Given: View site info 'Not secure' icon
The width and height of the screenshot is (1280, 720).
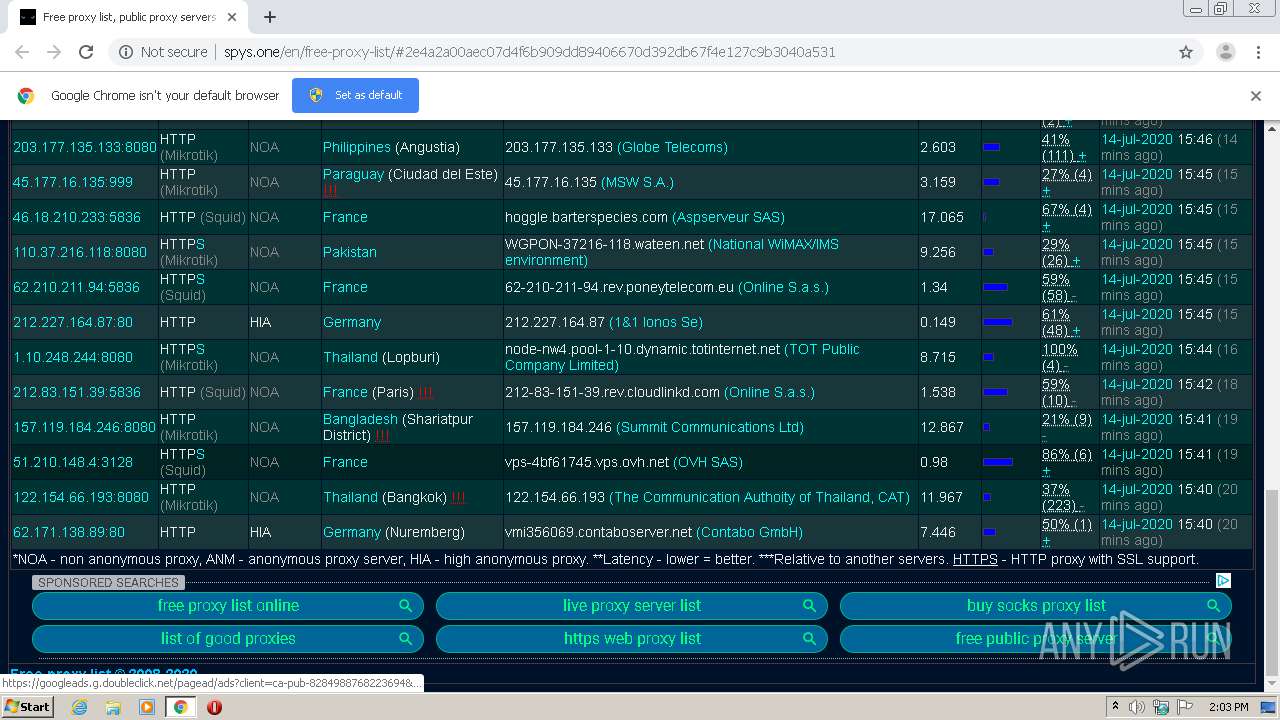Looking at the screenshot, I should [x=126, y=52].
